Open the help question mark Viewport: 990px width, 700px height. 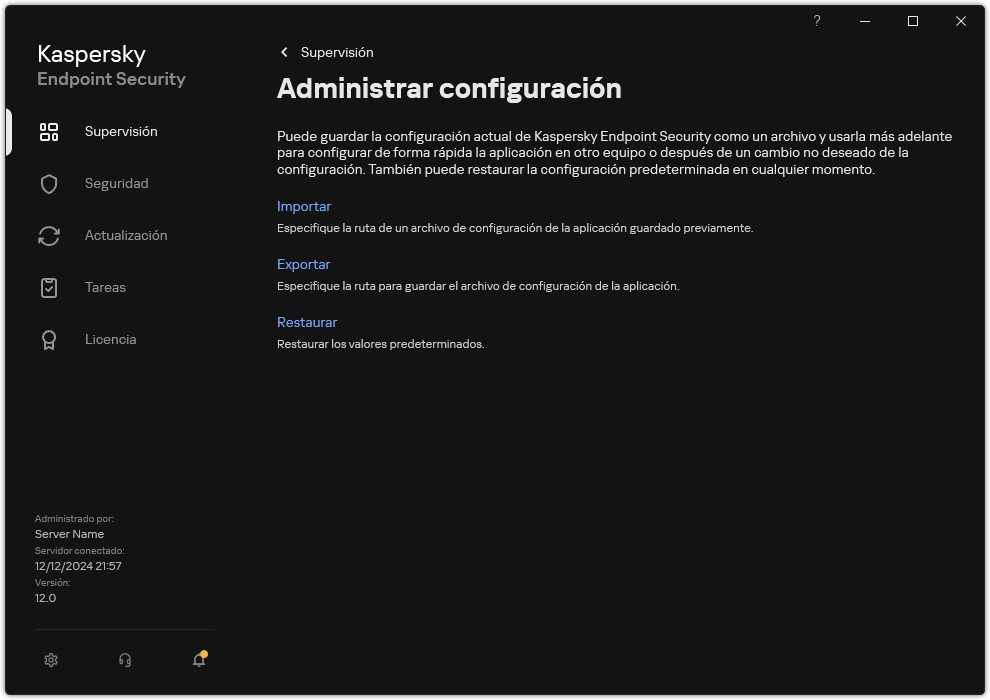816,21
